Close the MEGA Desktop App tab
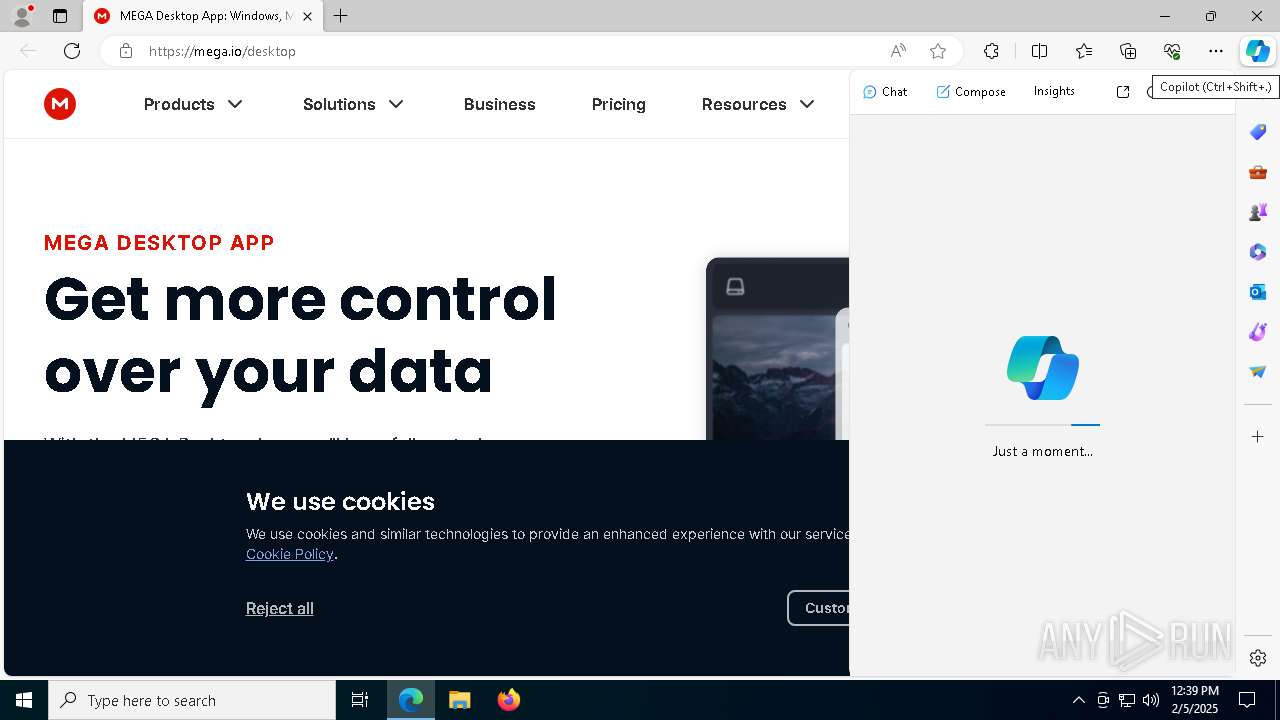Screen dimensions: 1280x720 (307, 16)
